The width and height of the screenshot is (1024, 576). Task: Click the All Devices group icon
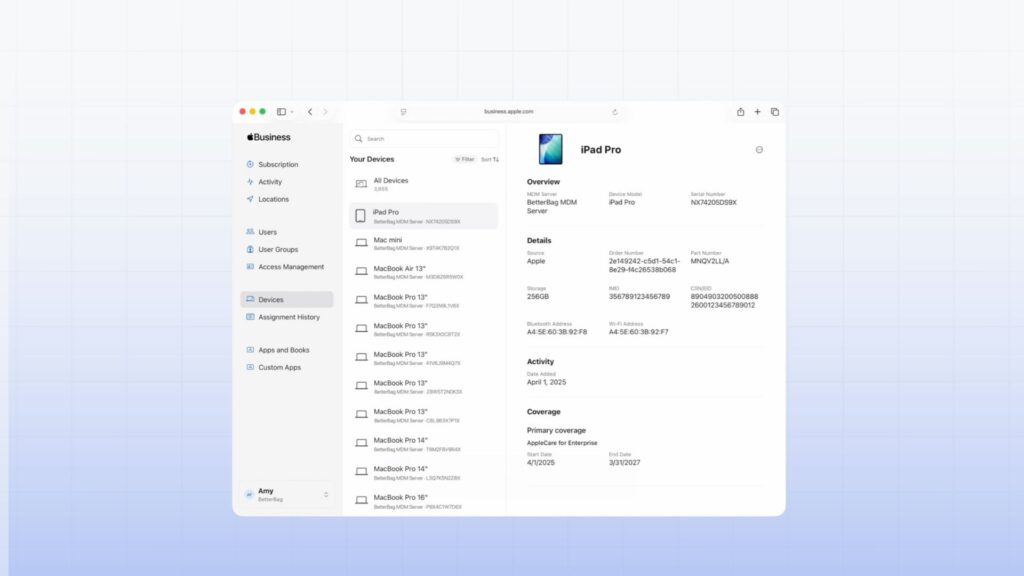pyautogui.click(x=361, y=184)
